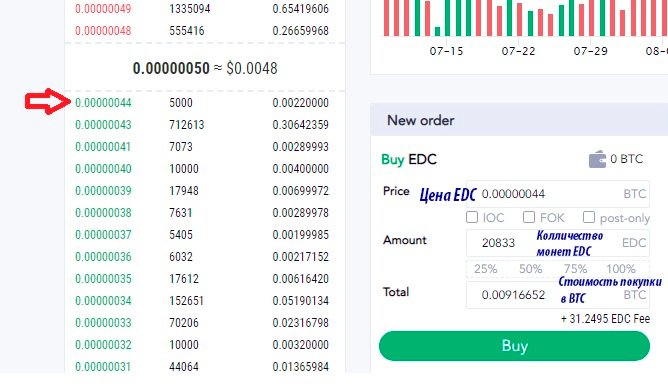Select the Total field showing 0.00916652
The image size is (668, 387).
558,295
